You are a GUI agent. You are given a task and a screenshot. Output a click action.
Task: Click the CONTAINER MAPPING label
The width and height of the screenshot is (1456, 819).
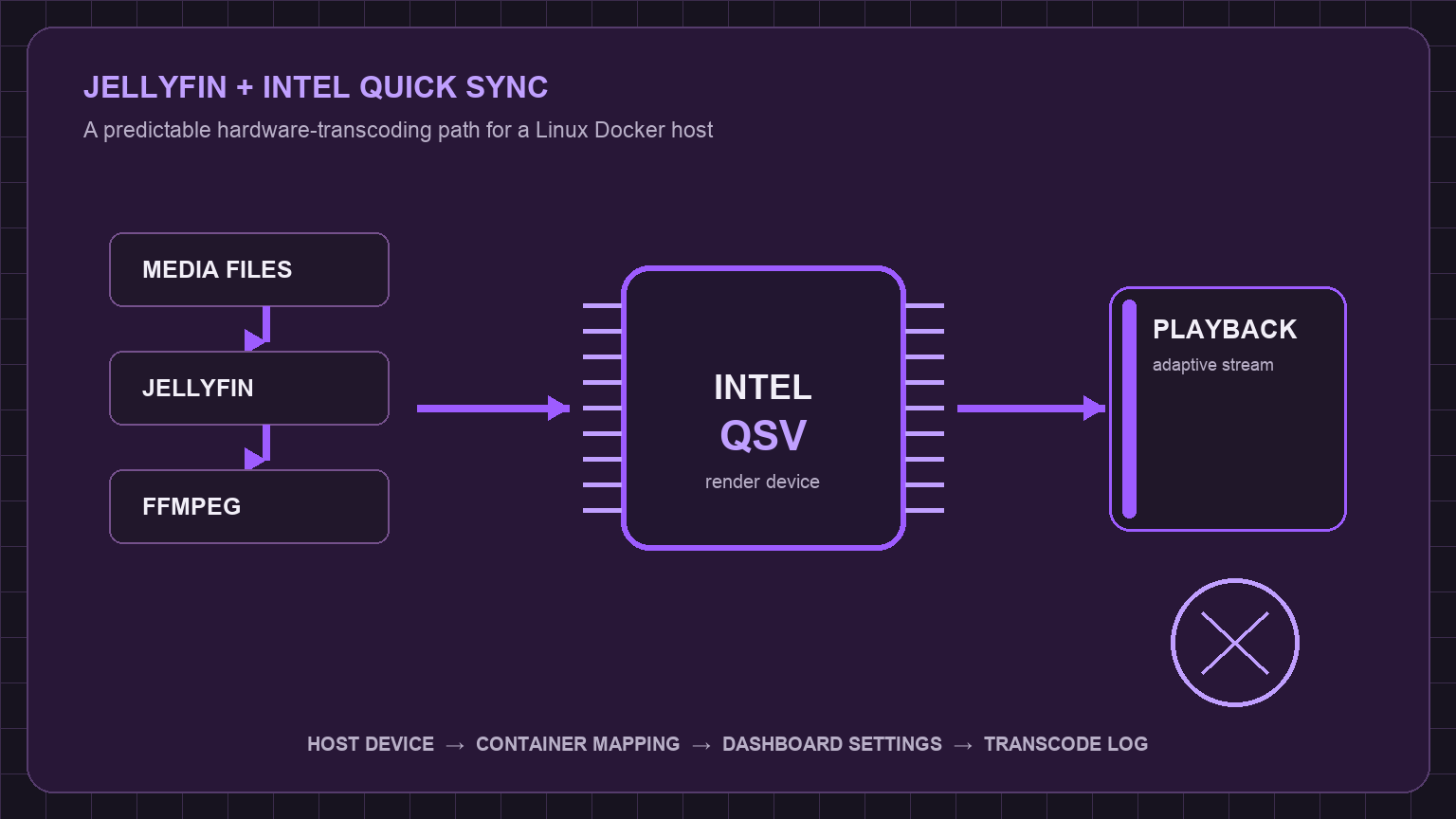pyautogui.click(x=578, y=744)
